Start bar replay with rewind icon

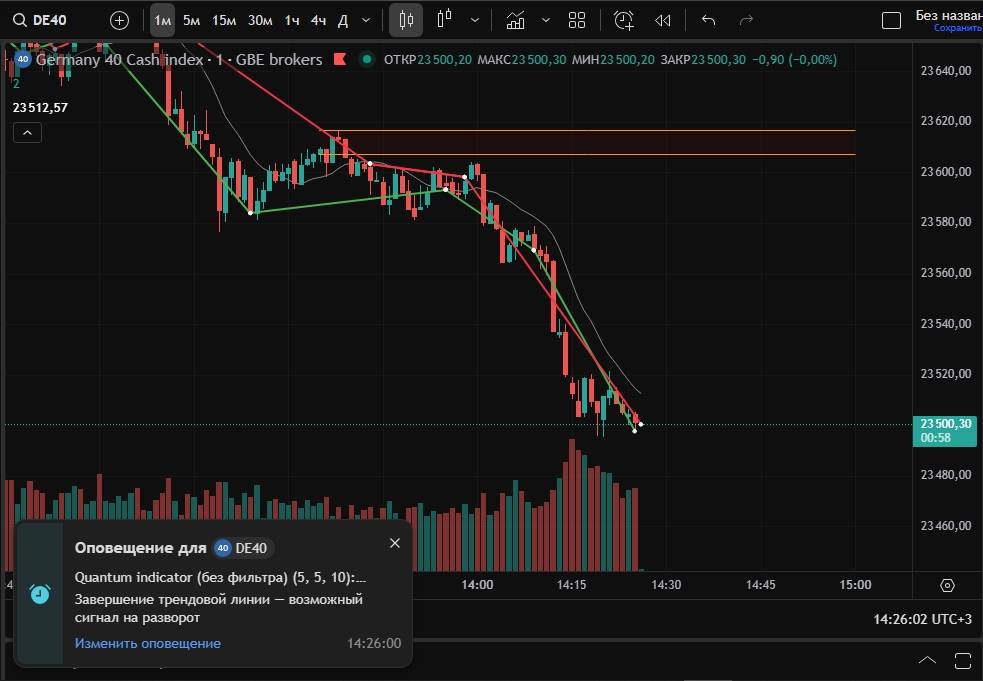pyautogui.click(x=662, y=20)
